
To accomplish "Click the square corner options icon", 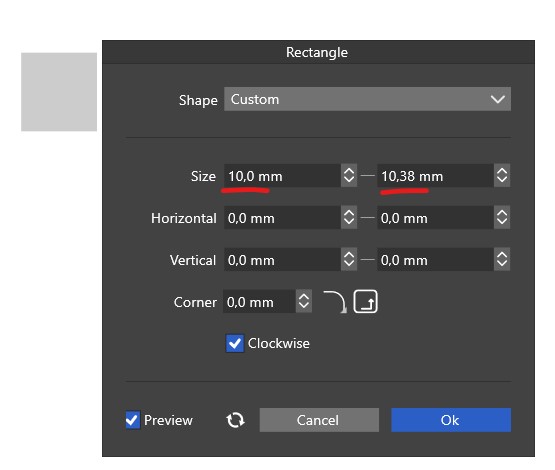I will click(x=366, y=302).
